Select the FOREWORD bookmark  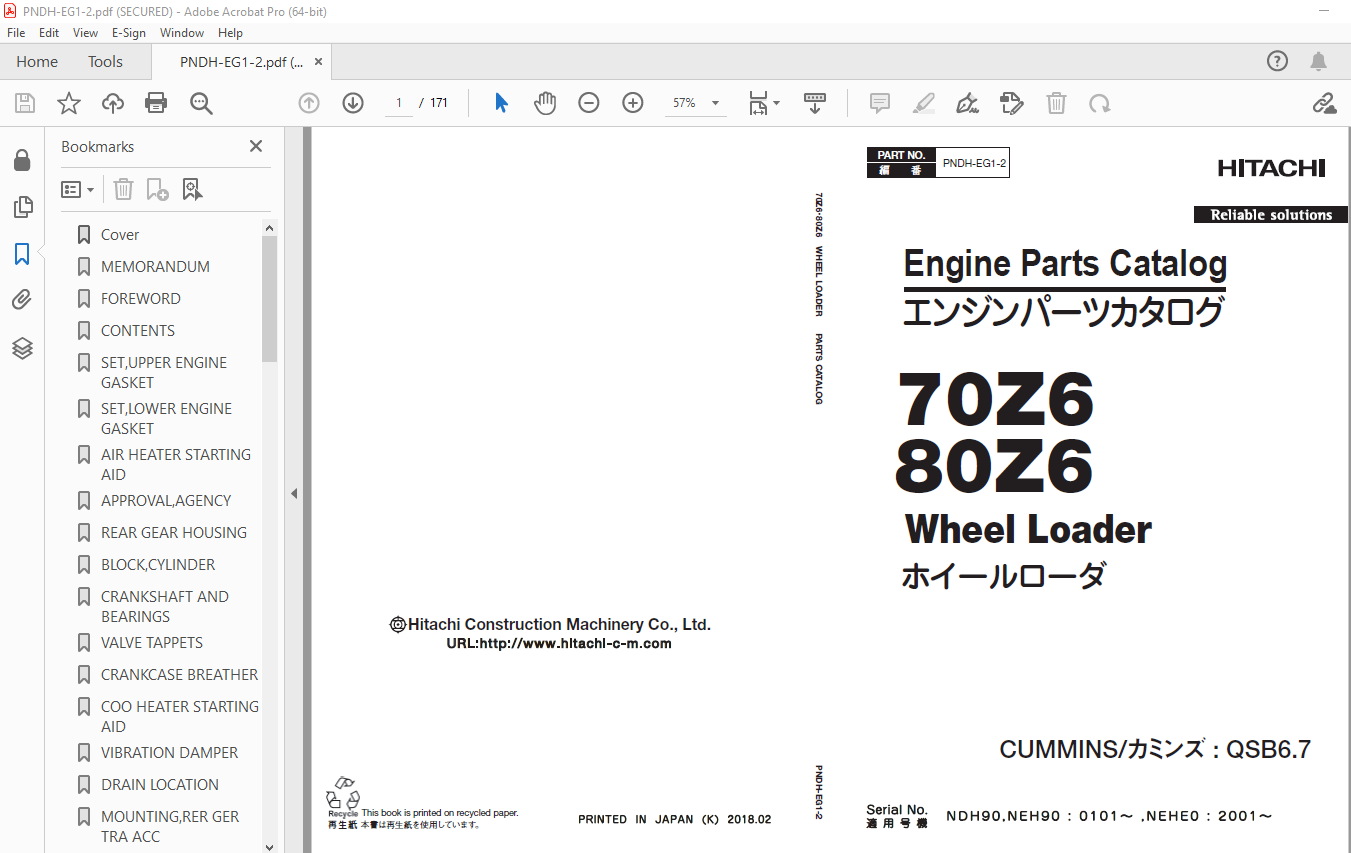click(x=141, y=299)
